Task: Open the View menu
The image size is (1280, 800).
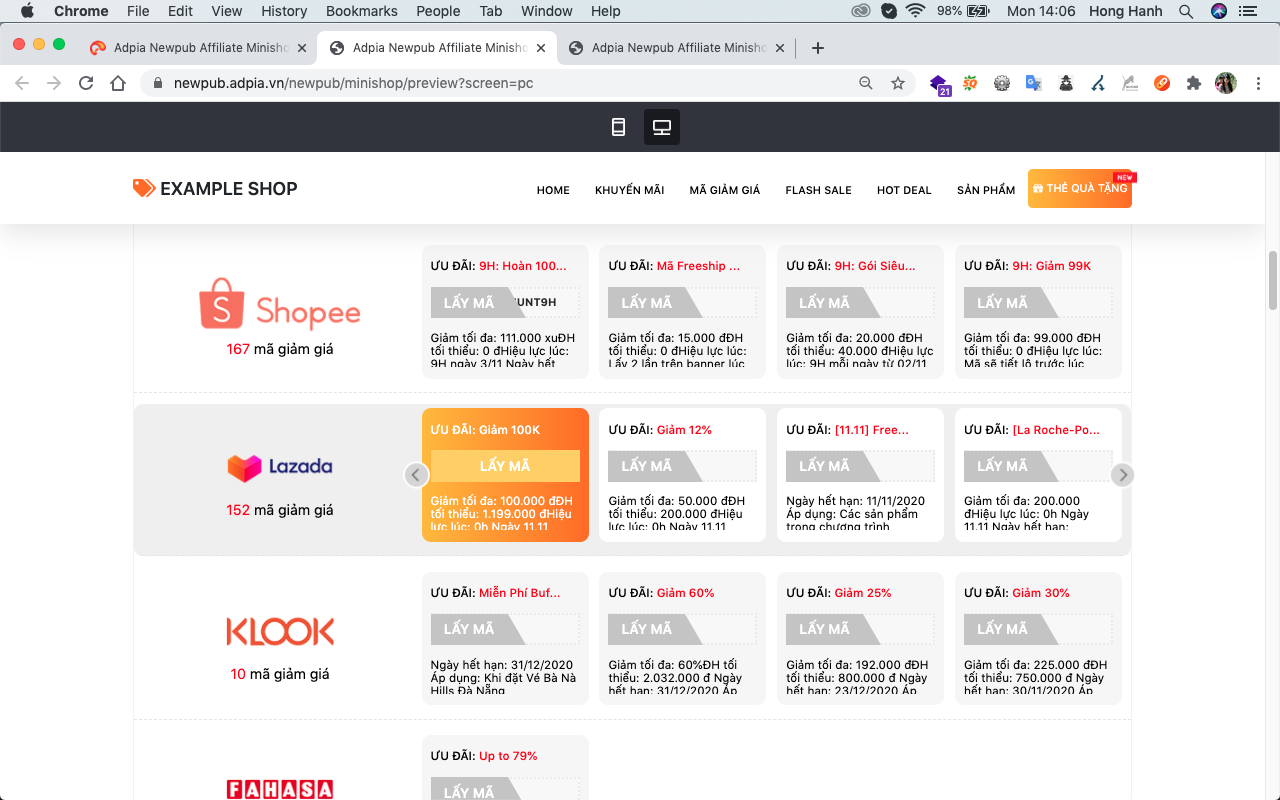Action: [227, 11]
